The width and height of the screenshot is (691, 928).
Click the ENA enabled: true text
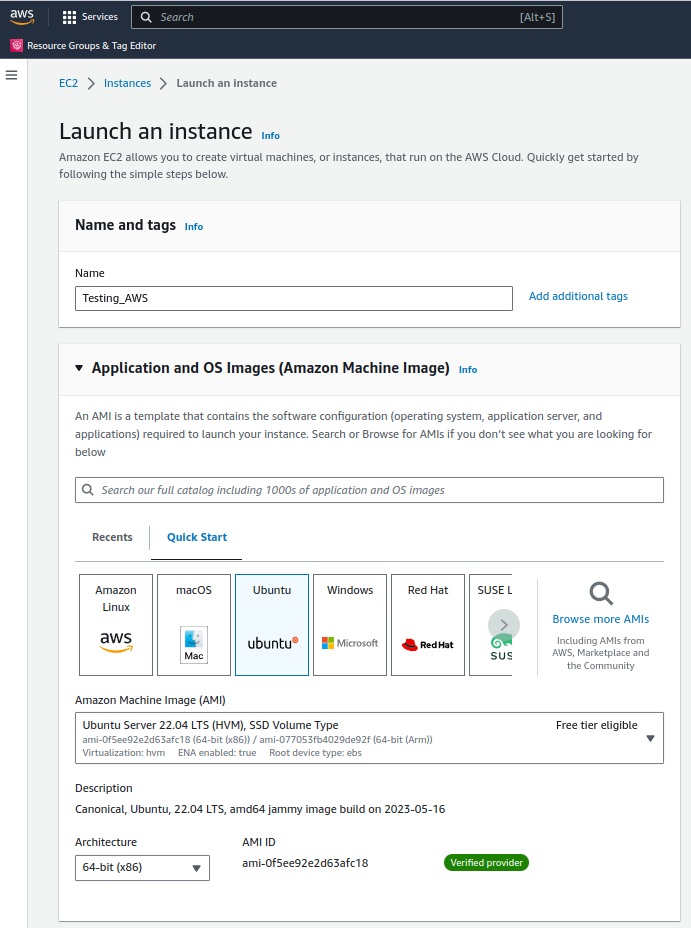coord(217,753)
